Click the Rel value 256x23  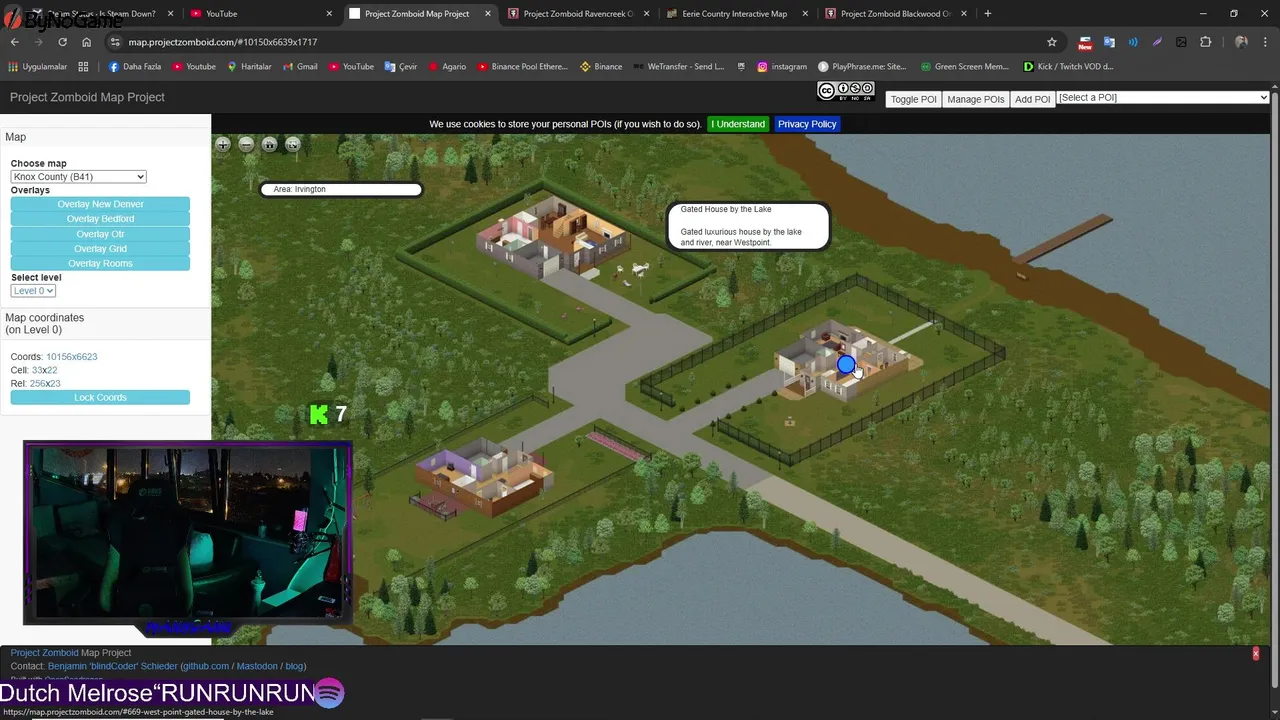45,384
